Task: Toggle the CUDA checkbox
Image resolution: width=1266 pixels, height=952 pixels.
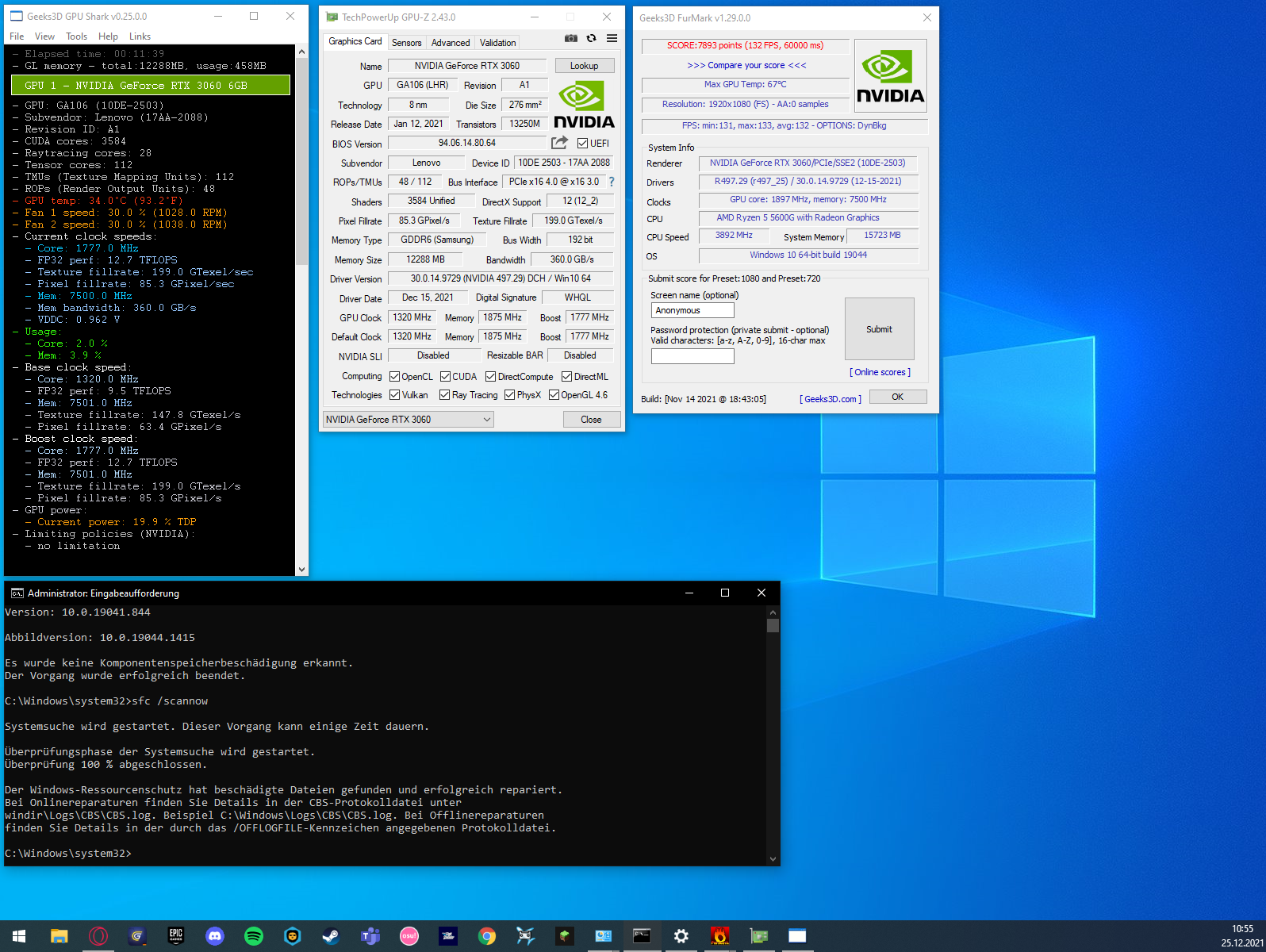Action: click(446, 377)
